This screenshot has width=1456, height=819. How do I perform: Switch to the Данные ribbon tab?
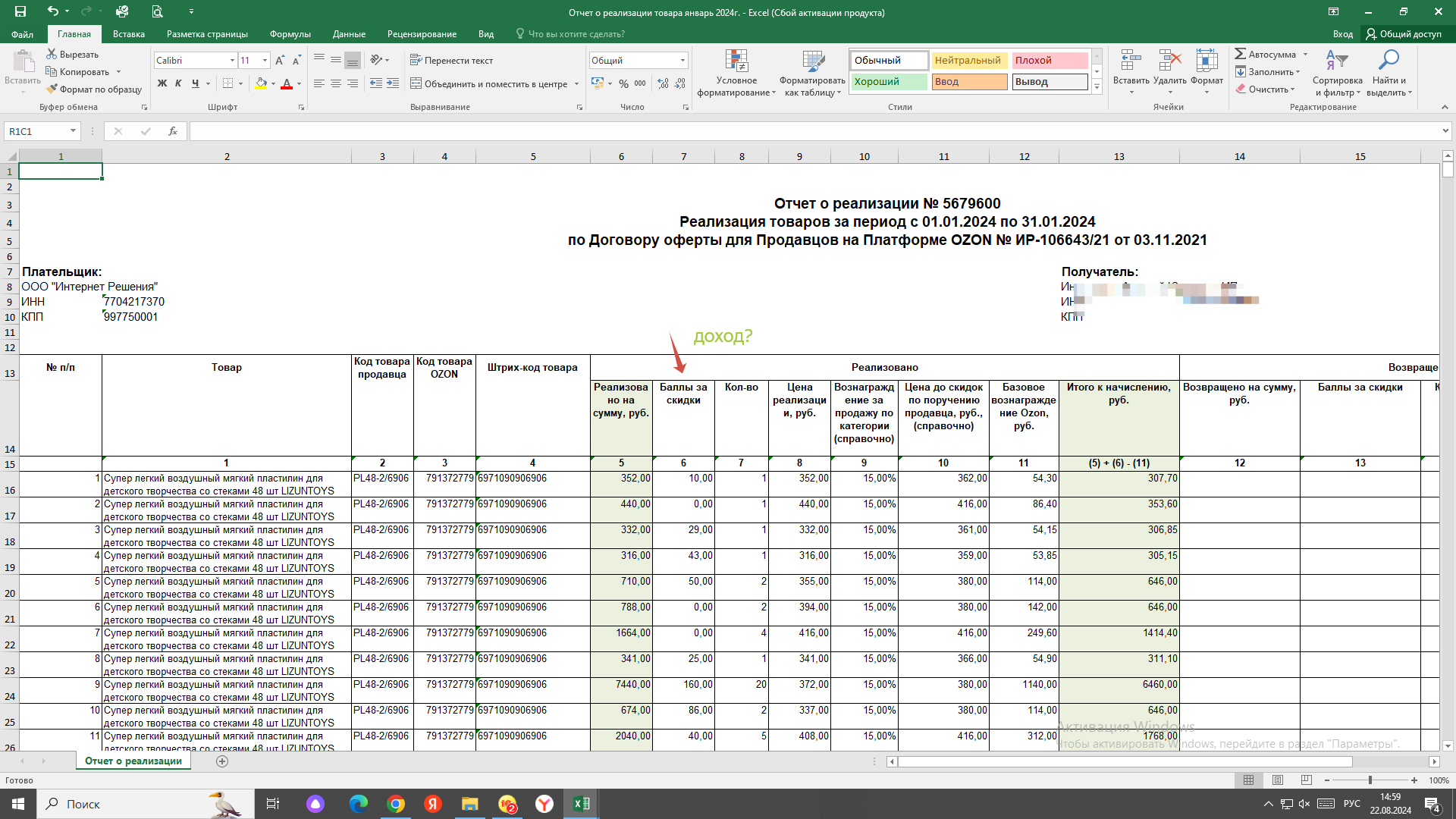pyautogui.click(x=349, y=34)
